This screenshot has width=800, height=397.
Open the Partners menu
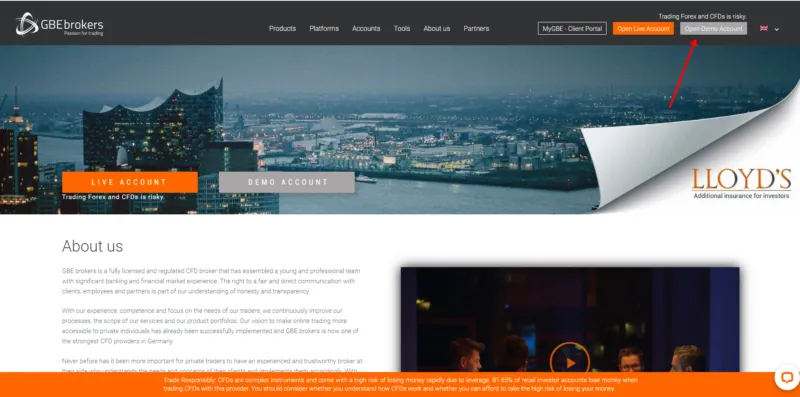476,29
